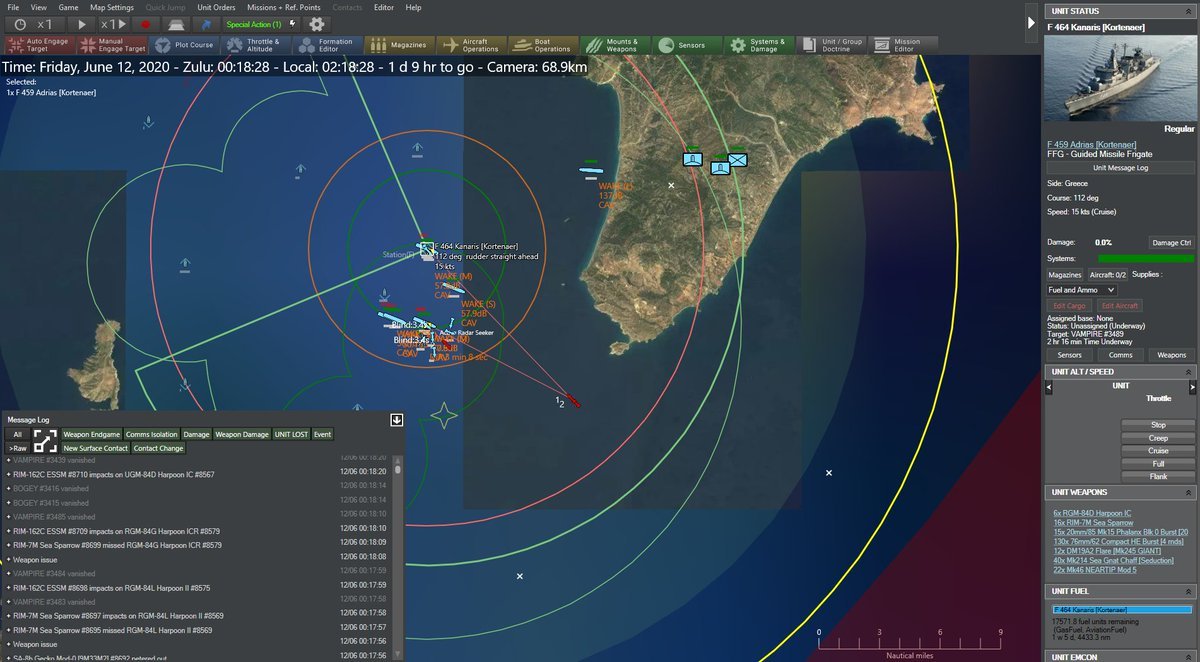Open the Fuel and Ammo dropdown
Image resolution: width=1200 pixels, height=662 pixels.
click(1081, 290)
